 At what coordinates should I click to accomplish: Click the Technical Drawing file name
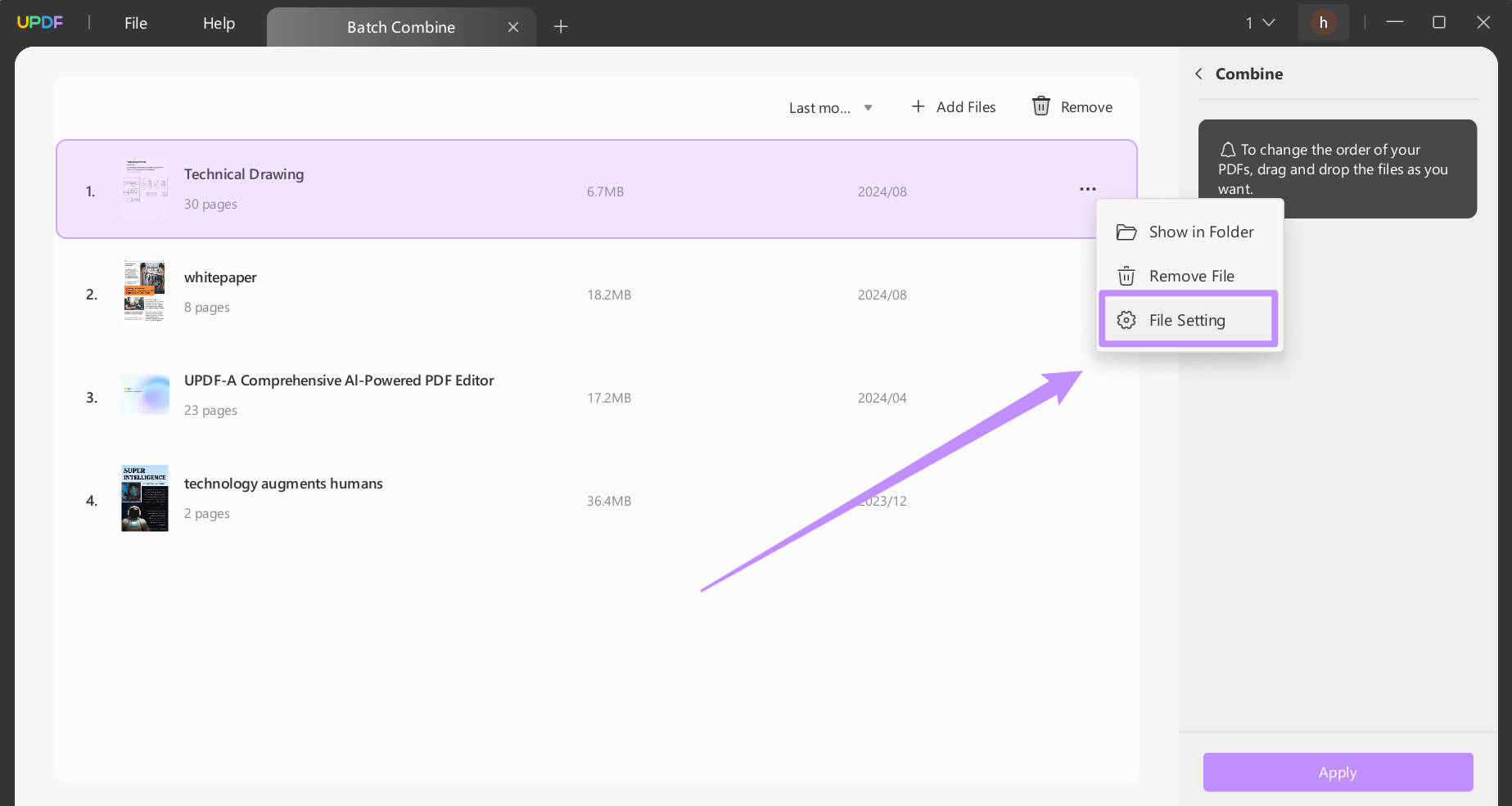click(x=244, y=174)
